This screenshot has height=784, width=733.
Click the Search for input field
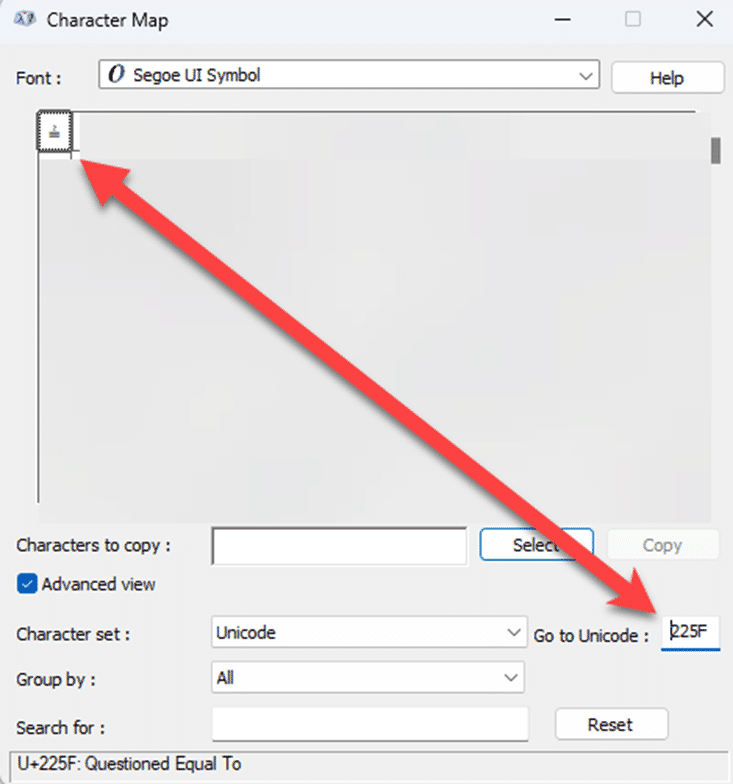(370, 725)
